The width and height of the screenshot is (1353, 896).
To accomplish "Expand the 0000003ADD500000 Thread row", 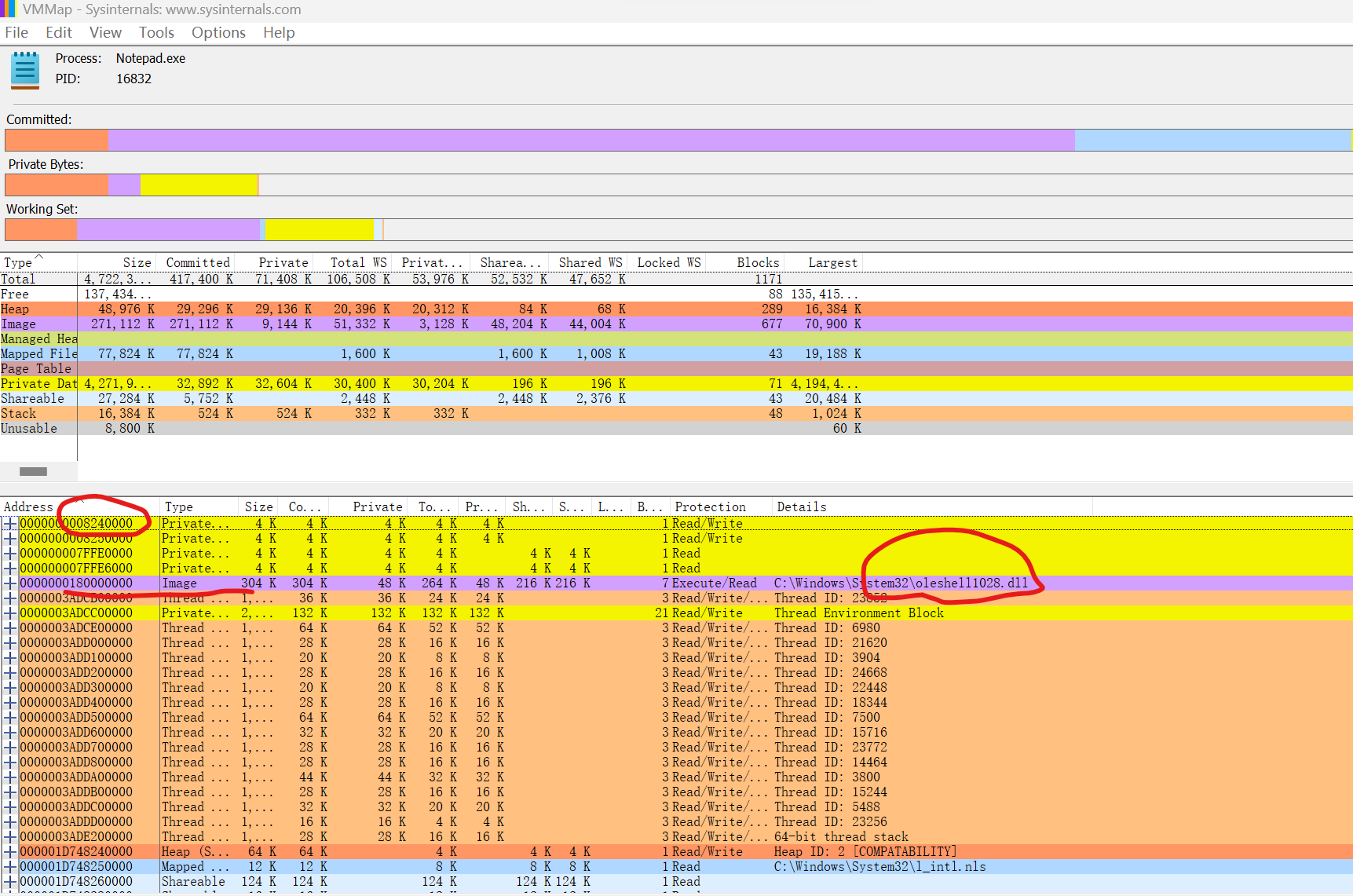I will [9, 718].
